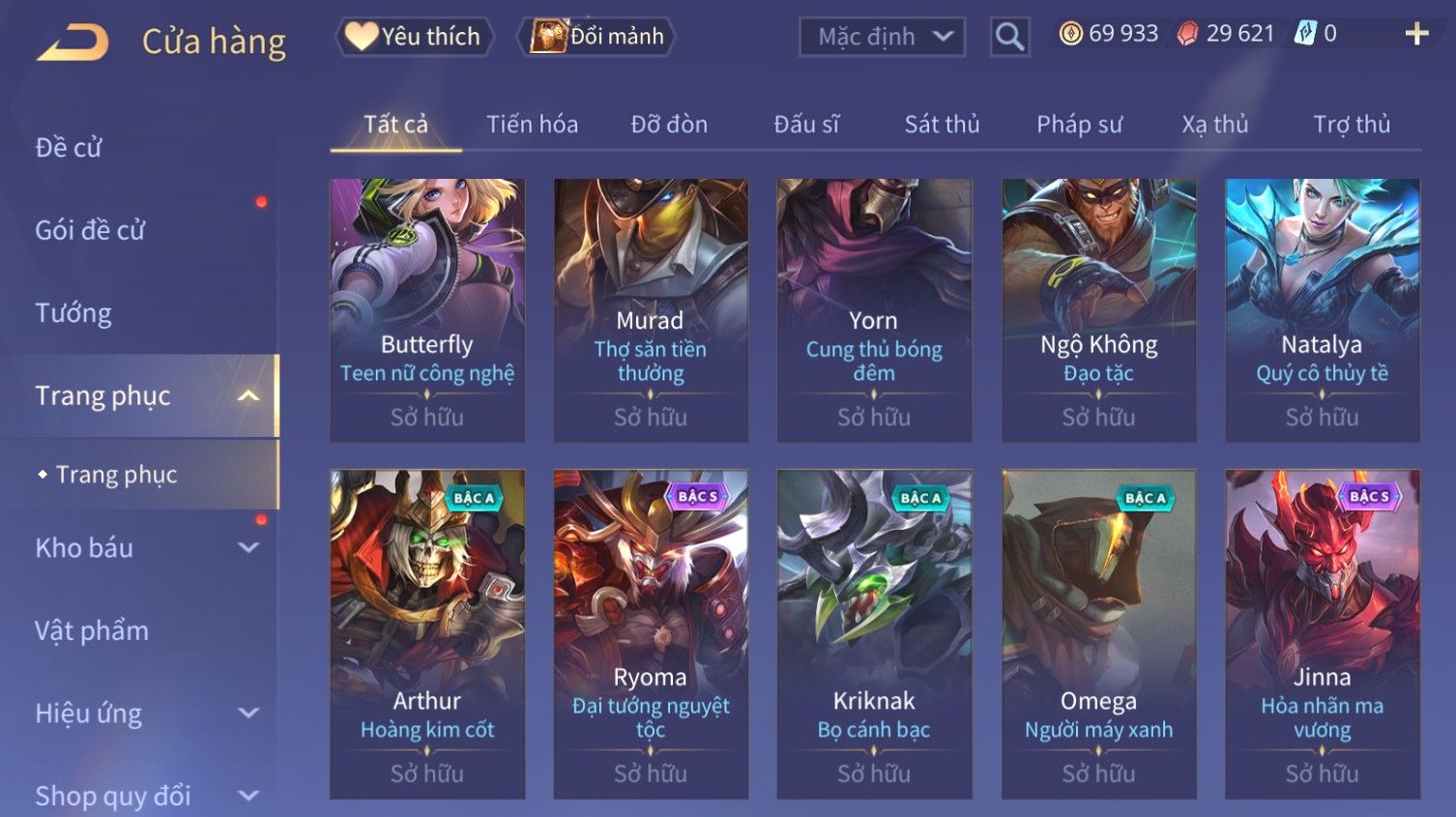This screenshot has height=817, width=1456.
Task: Expand Shop quy đổi section
Action: click(x=248, y=796)
